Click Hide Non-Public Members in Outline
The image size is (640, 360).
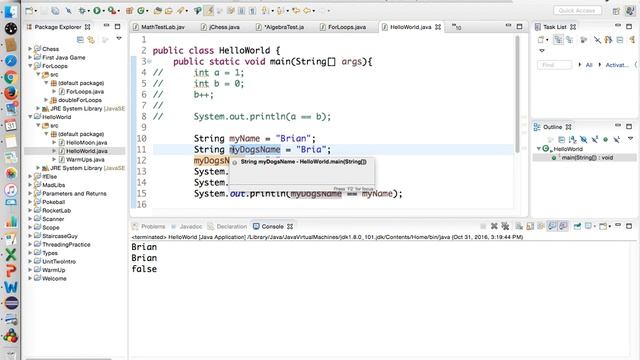pos(605,140)
